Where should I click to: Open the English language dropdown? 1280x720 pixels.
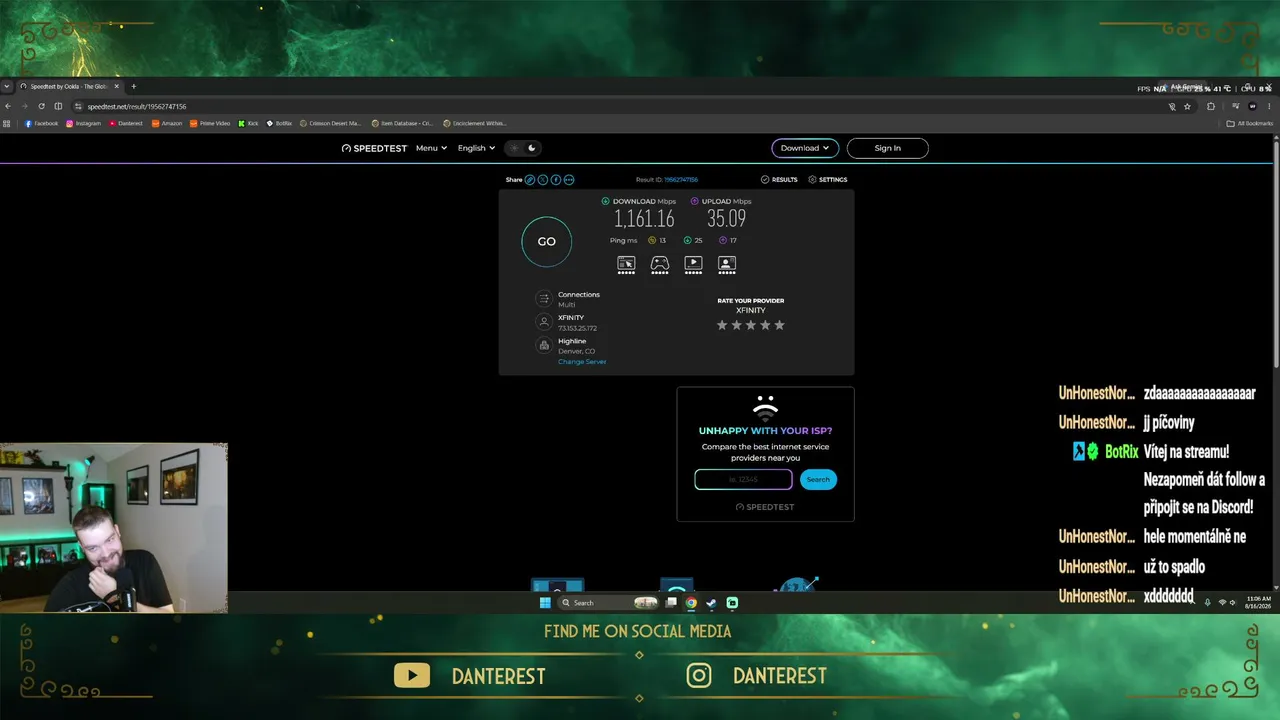(x=476, y=148)
